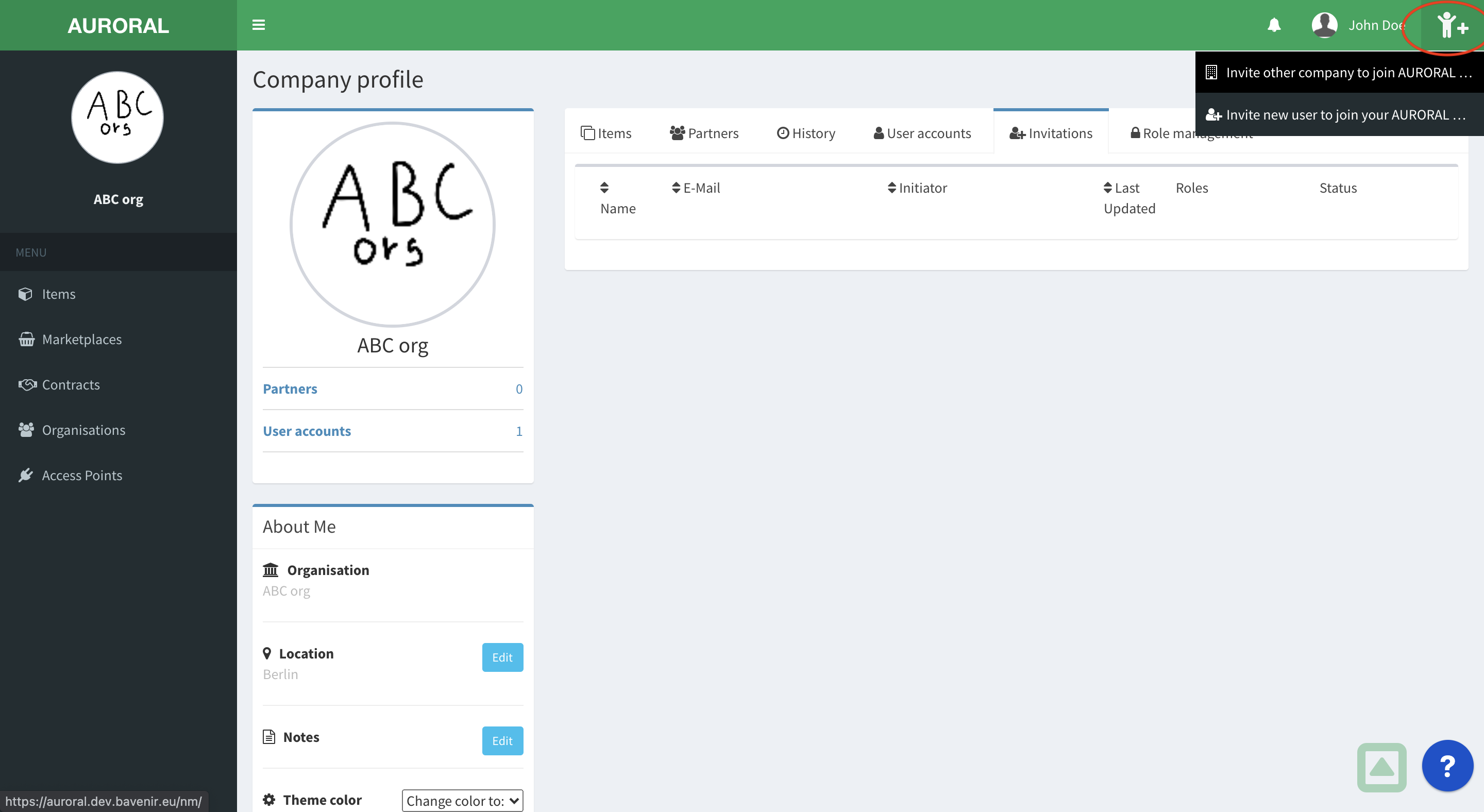Sort invitations by Last Updated column
The height and width of the screenshot is (812, 1484).
coord(1129,198)
